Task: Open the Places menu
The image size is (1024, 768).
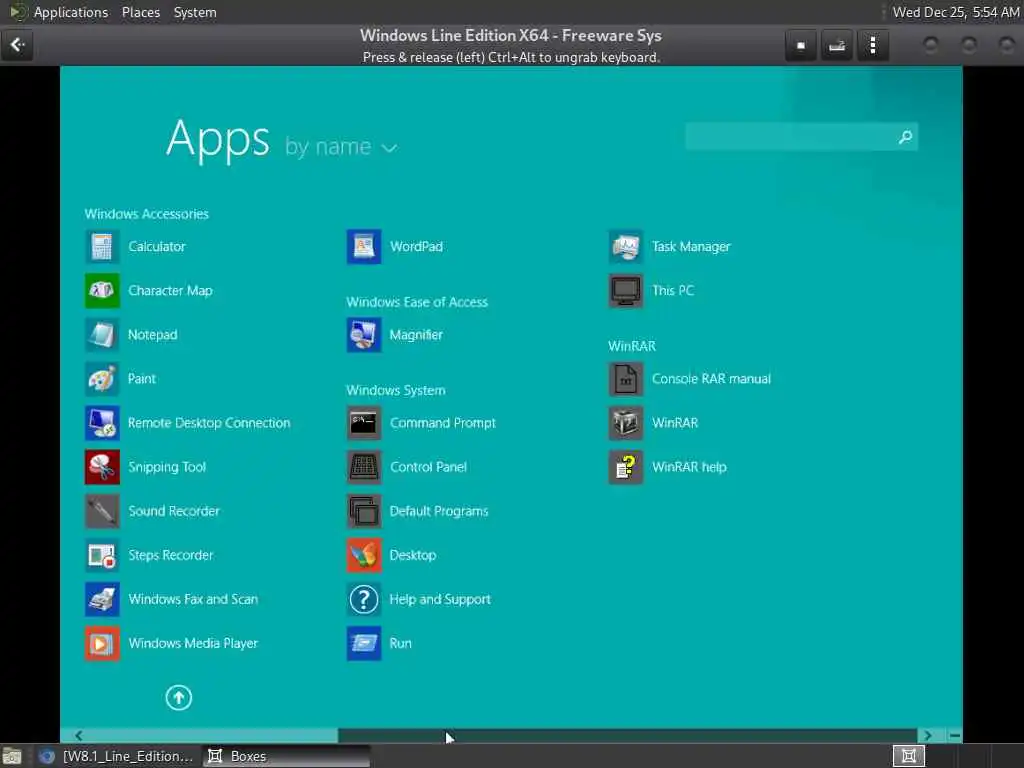Action: pos(141,12)
